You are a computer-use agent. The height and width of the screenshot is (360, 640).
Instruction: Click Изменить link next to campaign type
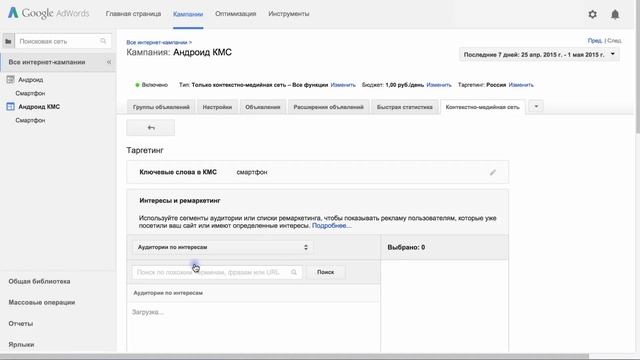(x=343, y=85)
